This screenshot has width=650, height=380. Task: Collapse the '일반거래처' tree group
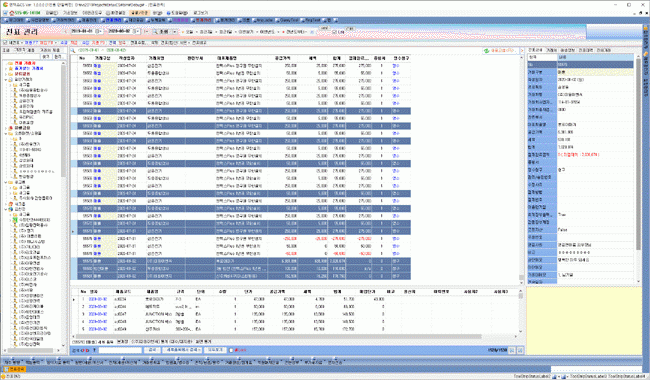coord(6,79)
